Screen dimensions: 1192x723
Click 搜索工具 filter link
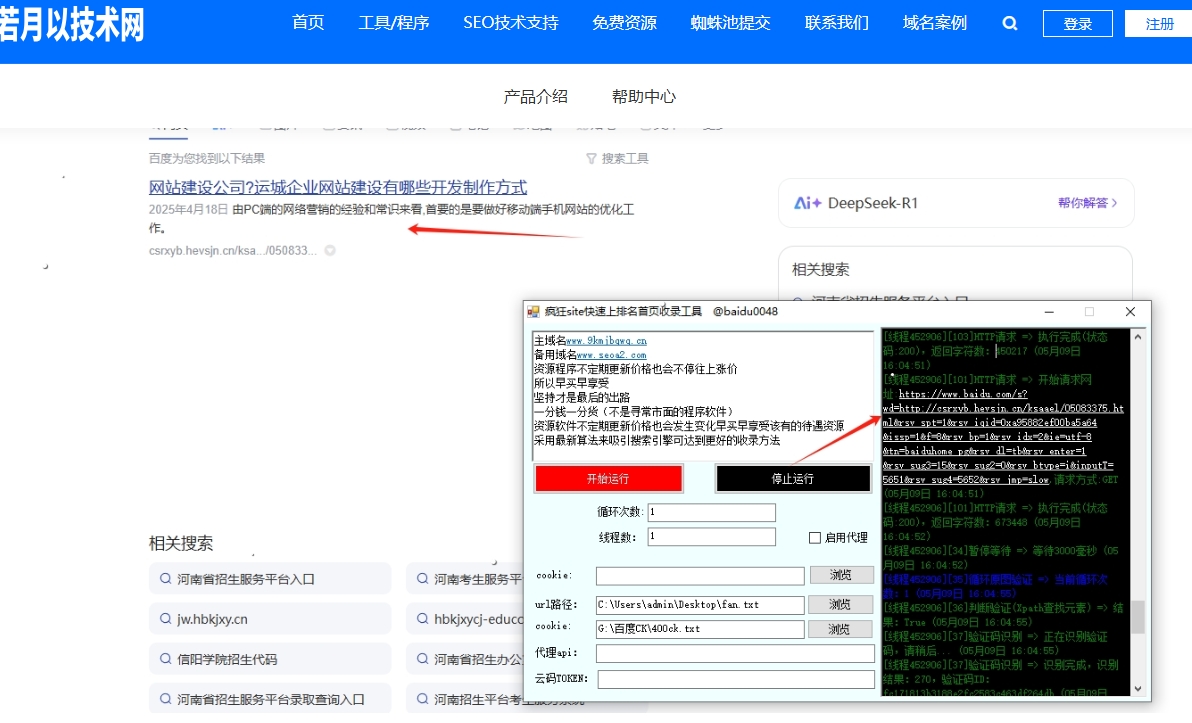[x=625, y=158]
